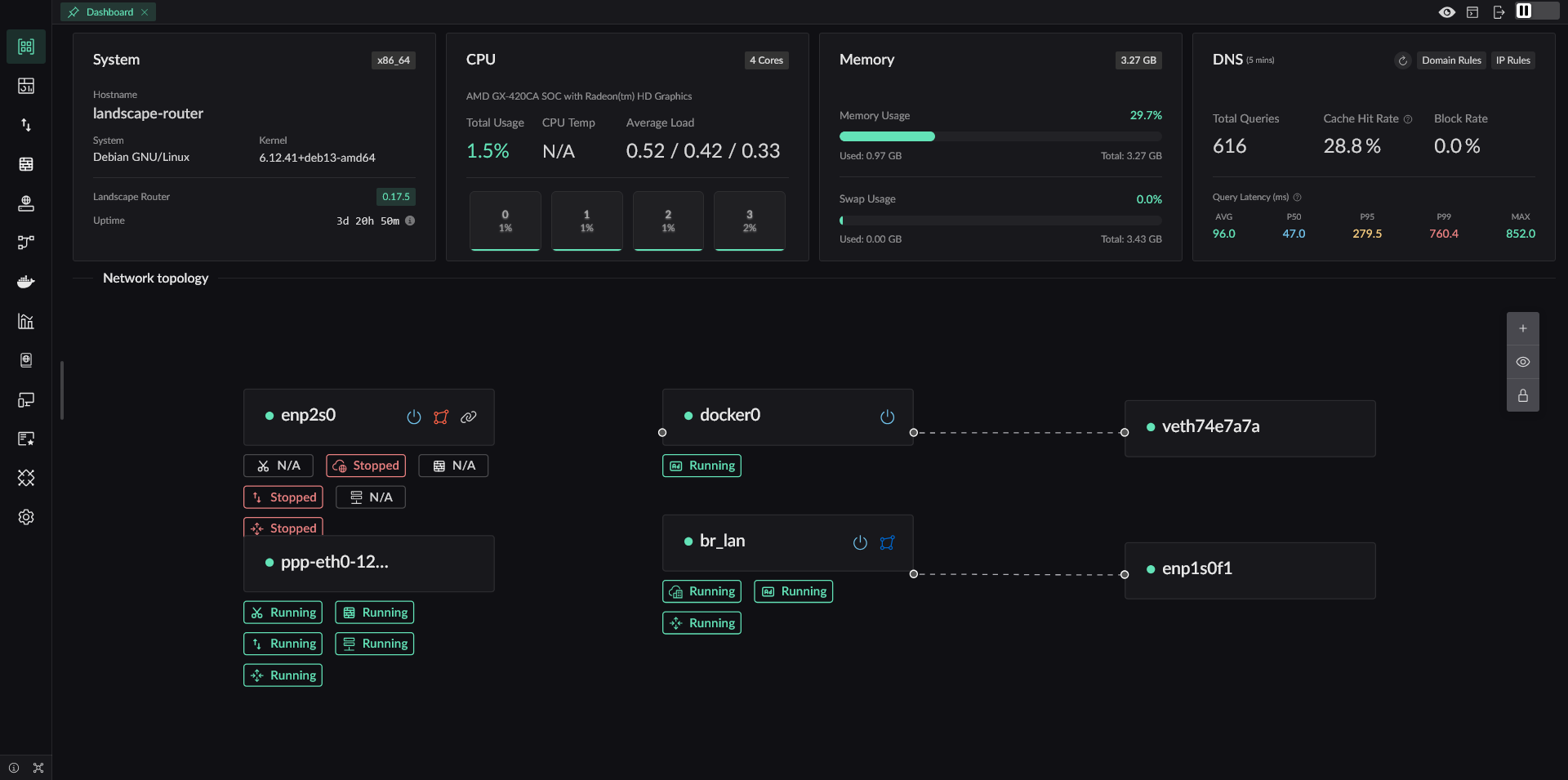Open the settings gear in the sidebar
The image size is (1568, 780).
pyautogui.click(x=26, y=517)
